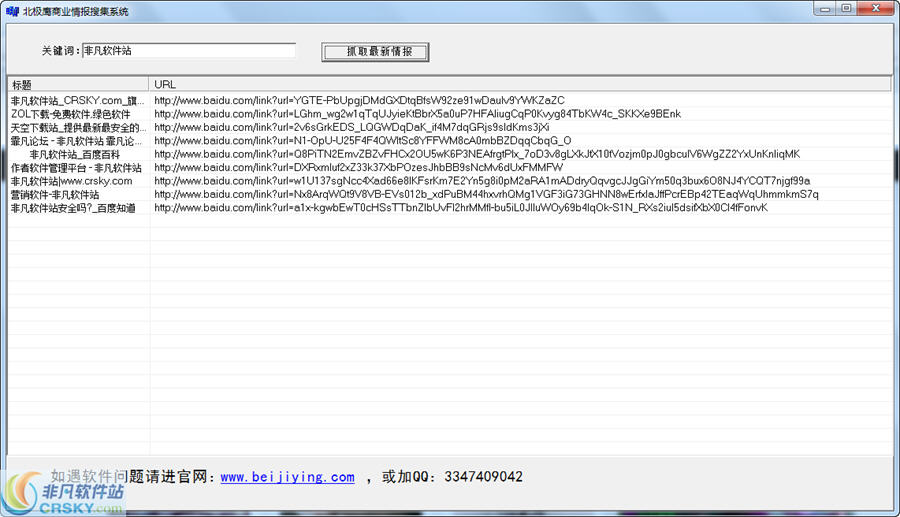Minimize the window

(825, 9)
